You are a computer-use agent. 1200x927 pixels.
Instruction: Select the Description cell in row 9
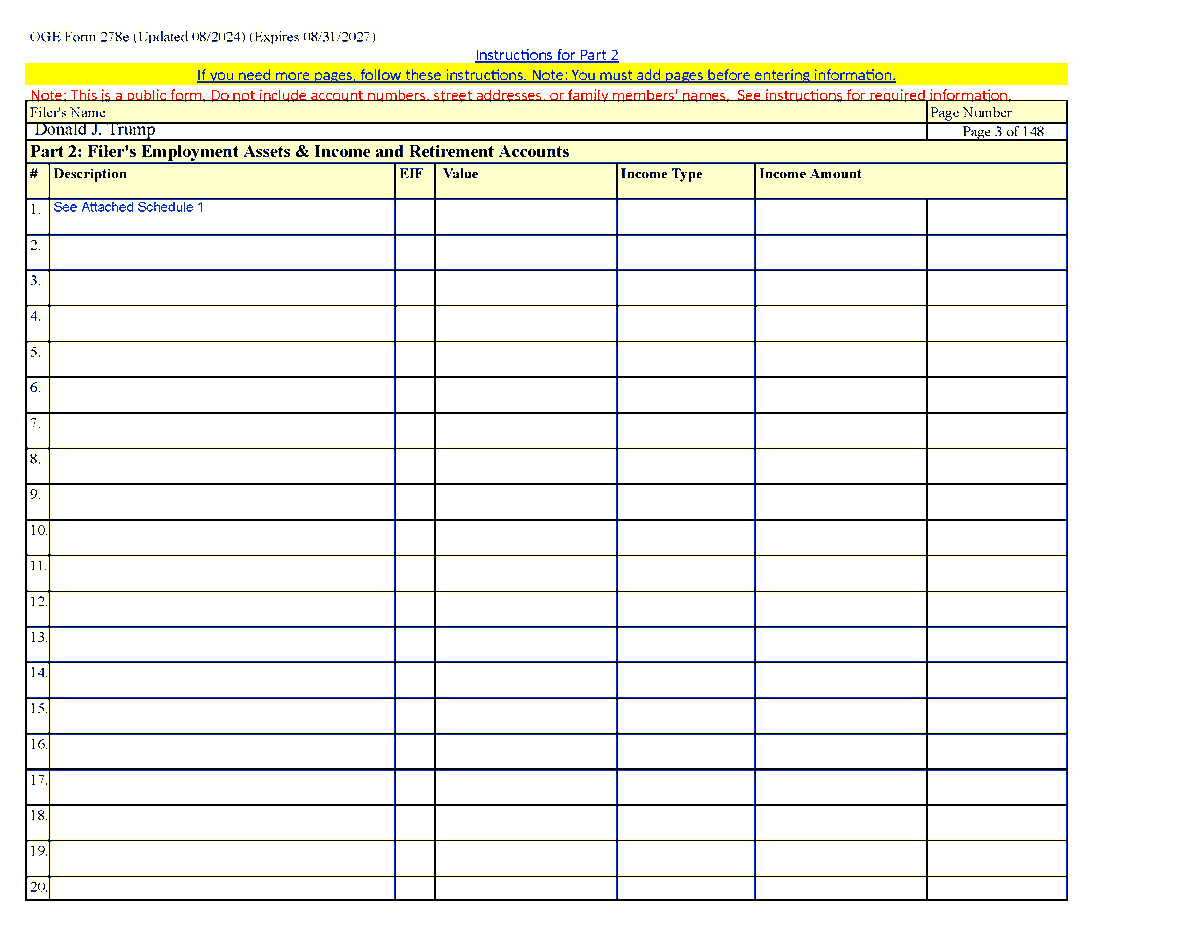tap(222, 502)
